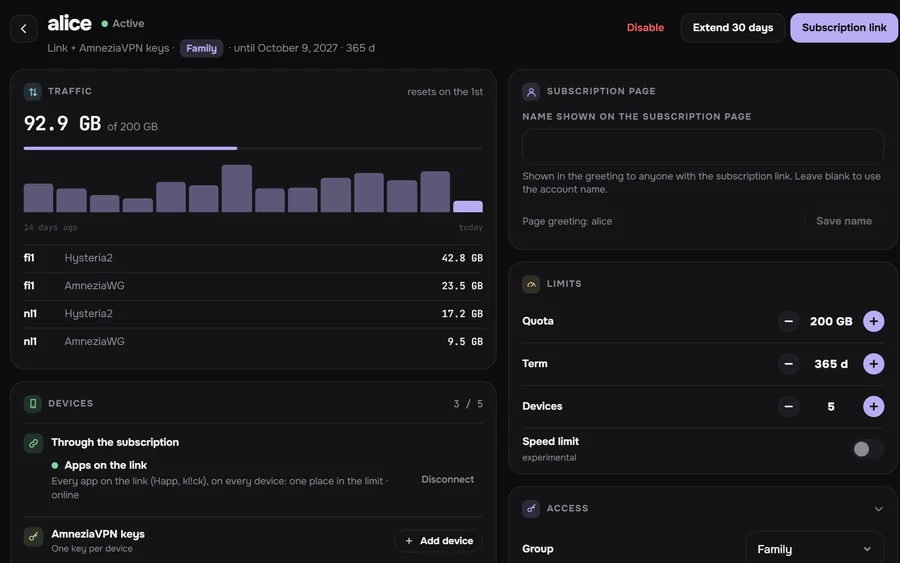
Task: Click the alice account name heading
Action: coord(69,24)
